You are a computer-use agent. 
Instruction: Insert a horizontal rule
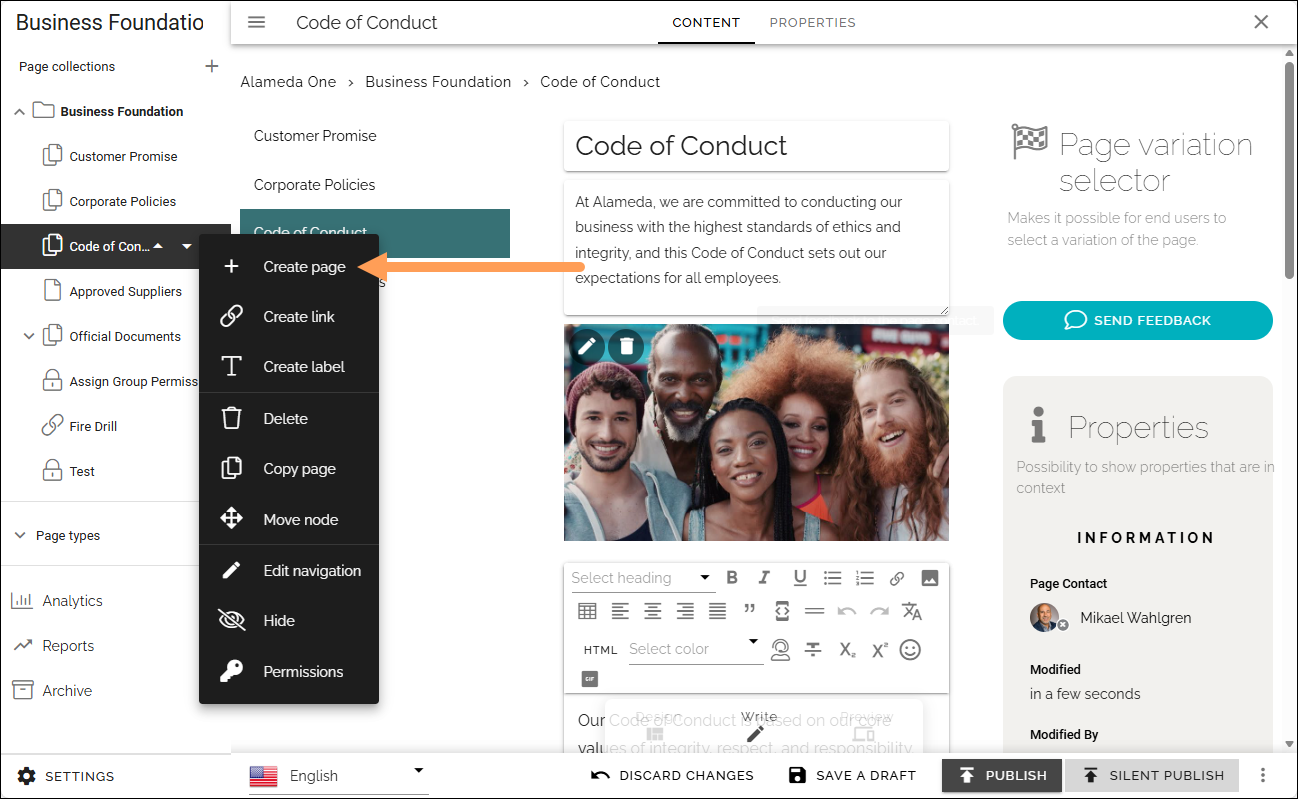814,611
